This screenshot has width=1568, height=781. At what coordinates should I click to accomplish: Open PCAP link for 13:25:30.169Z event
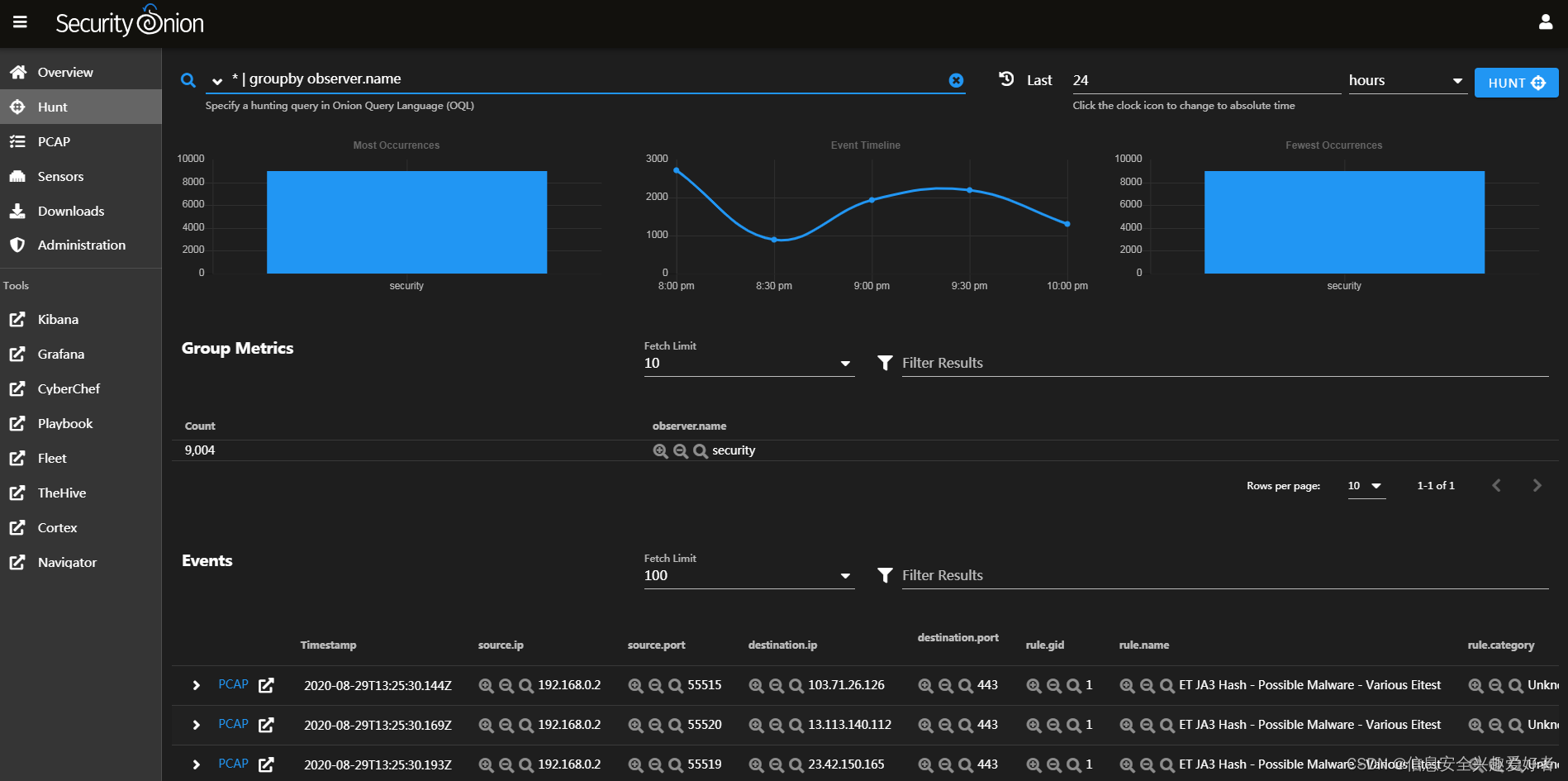233,724
